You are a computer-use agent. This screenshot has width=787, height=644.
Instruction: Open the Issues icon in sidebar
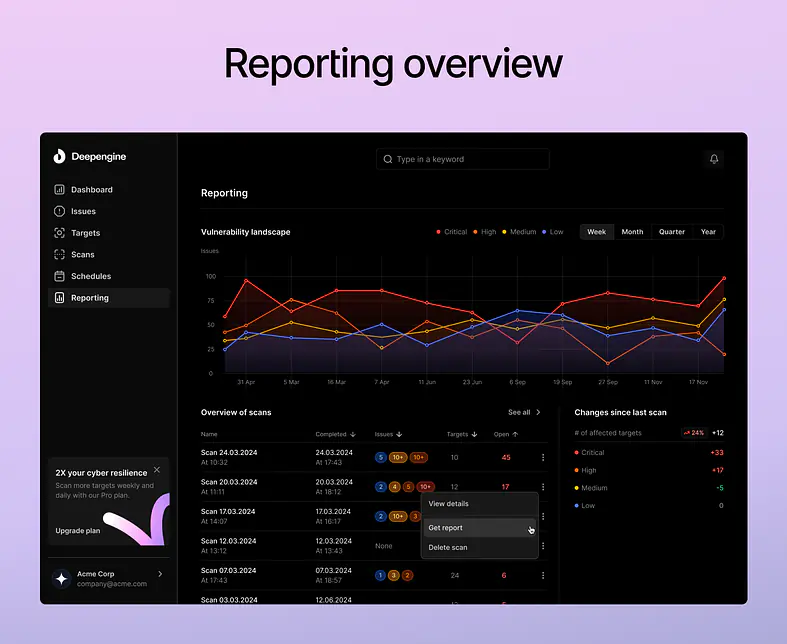(59, 211)
